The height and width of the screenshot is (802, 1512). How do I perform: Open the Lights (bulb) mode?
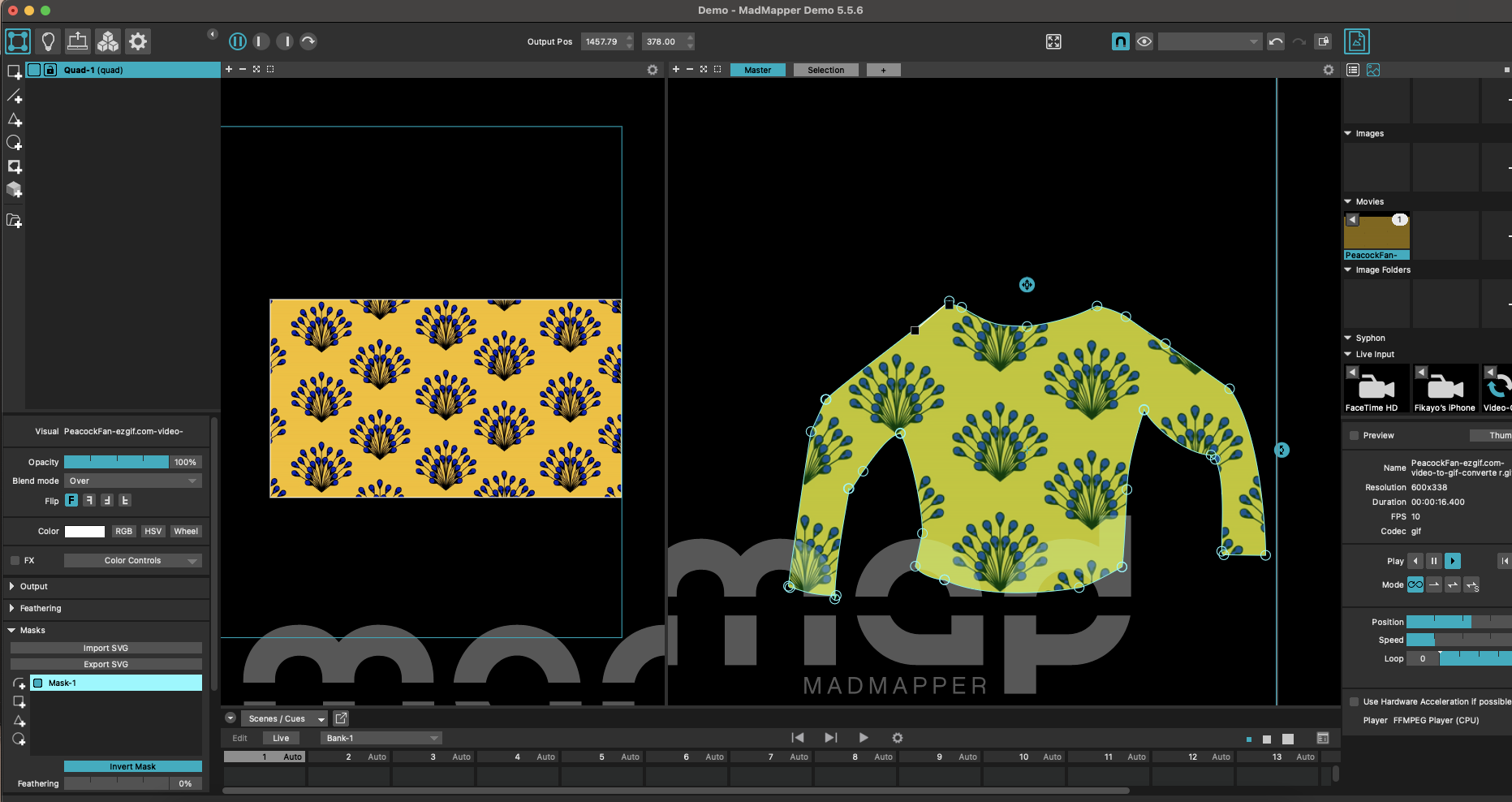pos(48,41)
